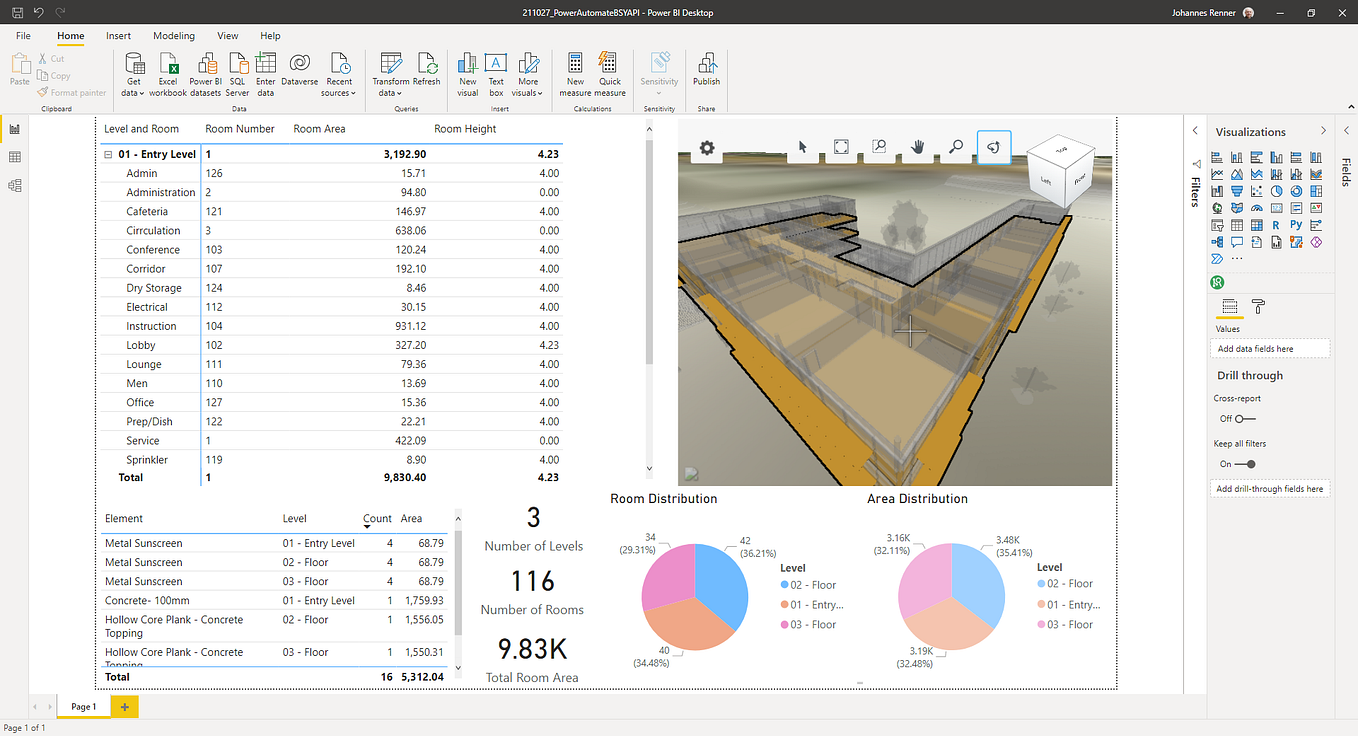Screen dimensions: 1358x736
Task: Select the Python visual icon in Visualizations
Action: 1296,225
